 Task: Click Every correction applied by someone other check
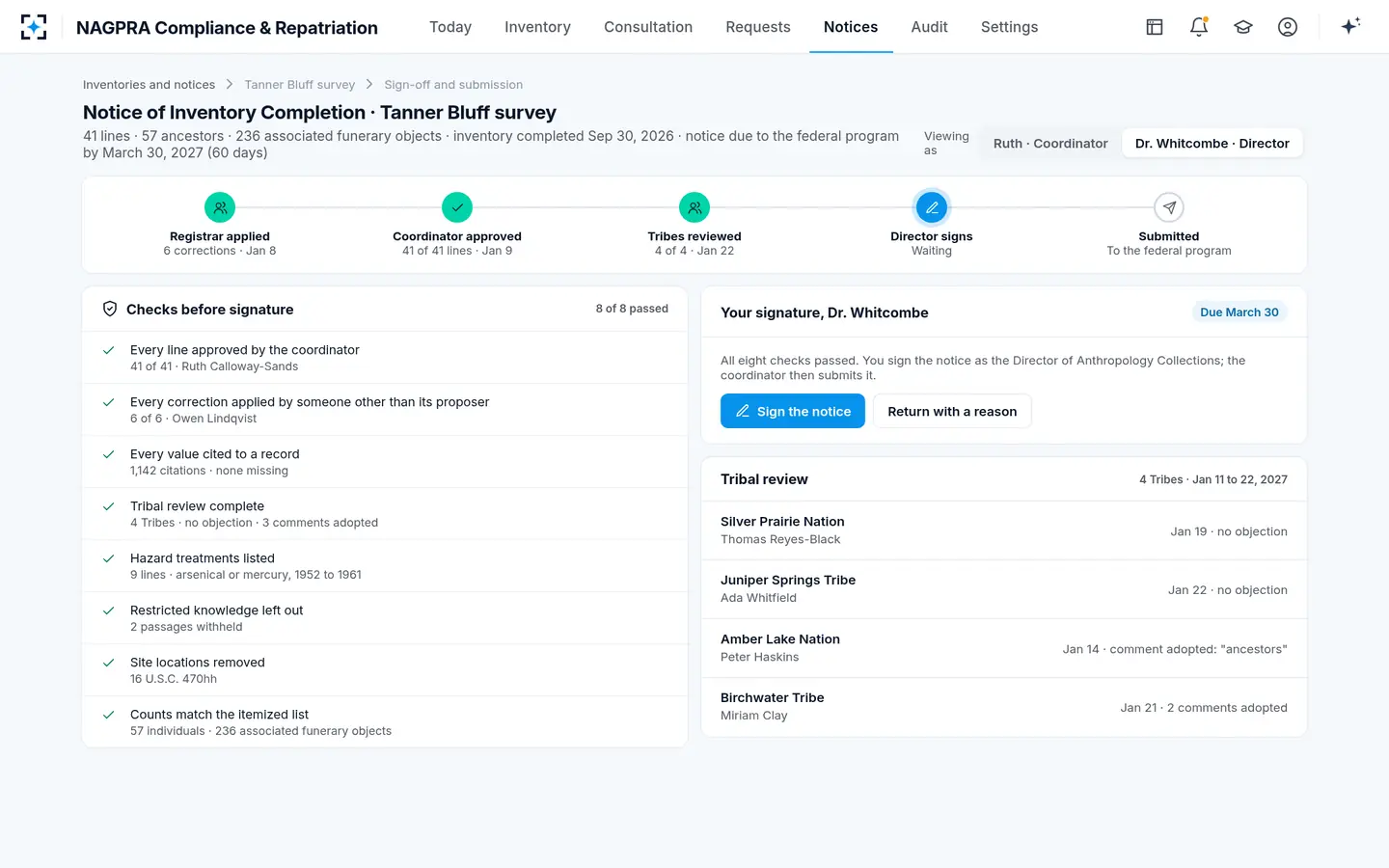[385, 410]
